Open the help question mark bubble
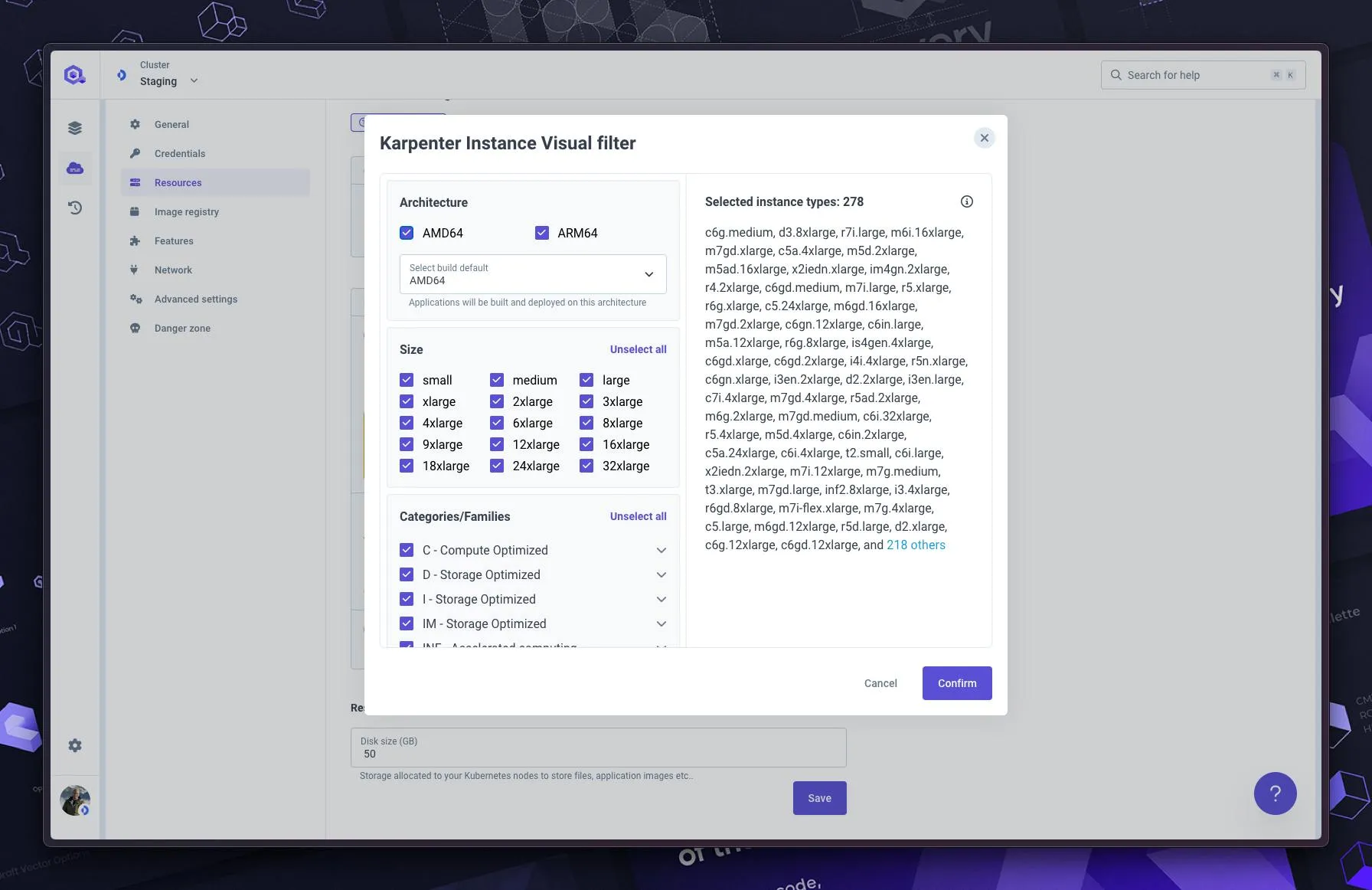Screen dimensions: 1372x890 (x=1276, y=793)
